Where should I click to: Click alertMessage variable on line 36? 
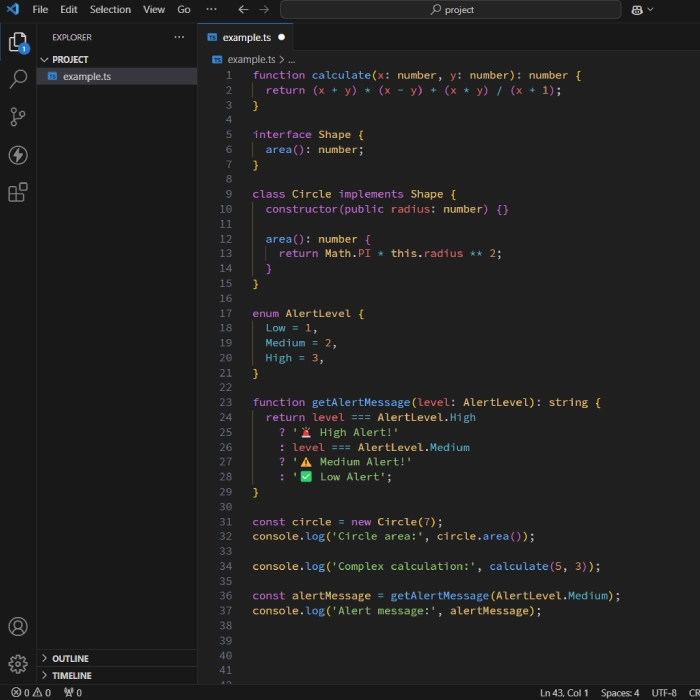click(331, 596)
